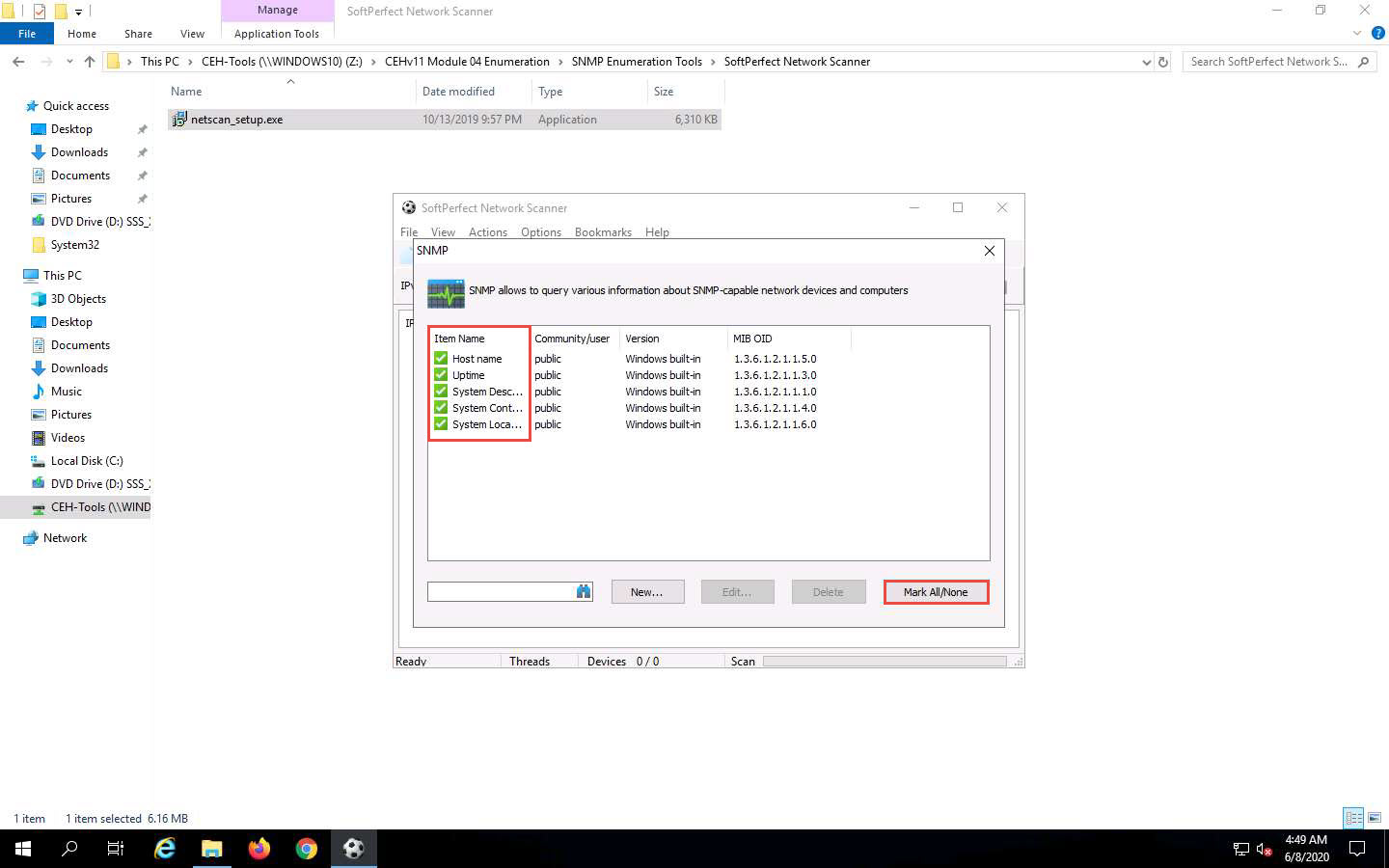Viewport: 1389px width, 868px height.
Task: Toggle the System Contact checkbox
Action: click(x=441, y=408)
